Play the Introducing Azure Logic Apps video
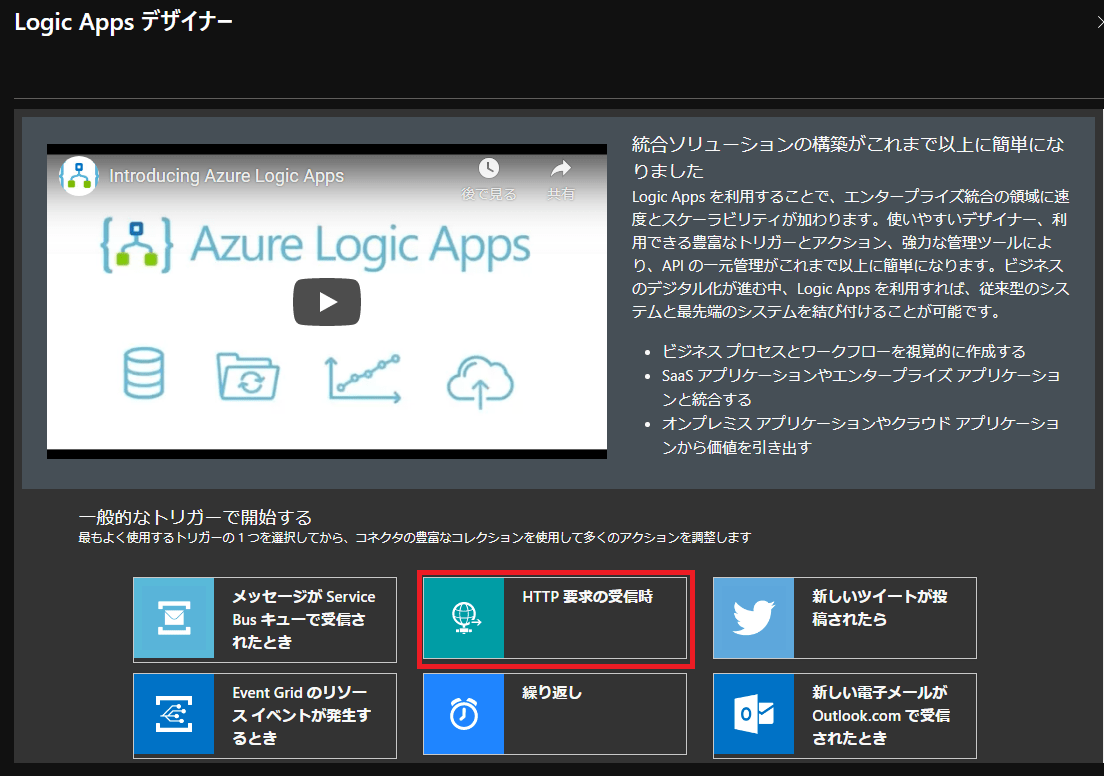The image size is (1104, 776). [327, 302]
